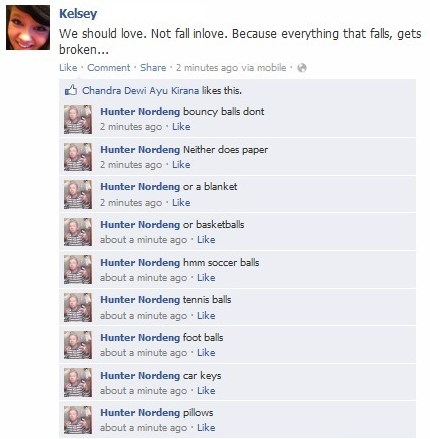The image size is (430, 439).
Task: Like the 'hmm soccer balls' comment
Action: pyautogui.click(x=206, y=278)
